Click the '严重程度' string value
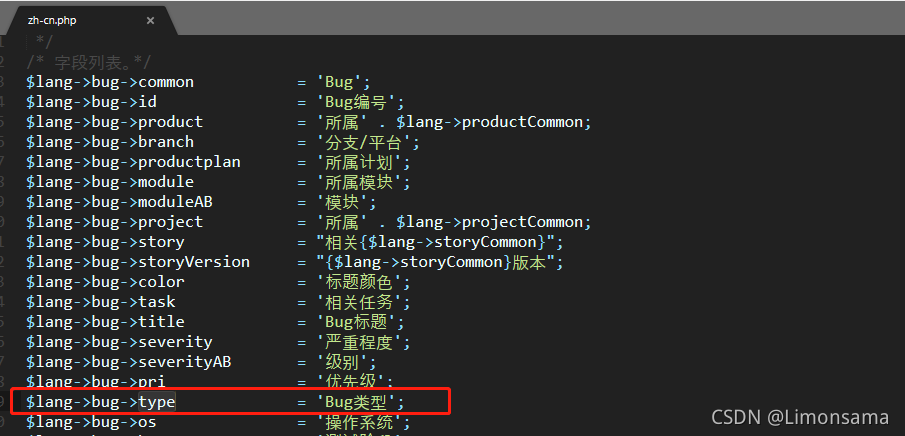This screenshot has height=436, width=905. click(x=358, y=342)
